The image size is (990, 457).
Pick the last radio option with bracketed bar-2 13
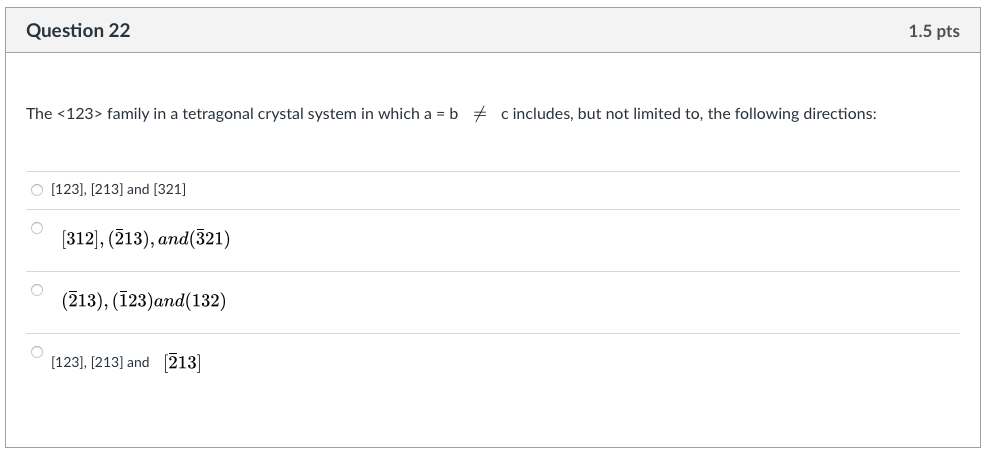tap(37, 352)
